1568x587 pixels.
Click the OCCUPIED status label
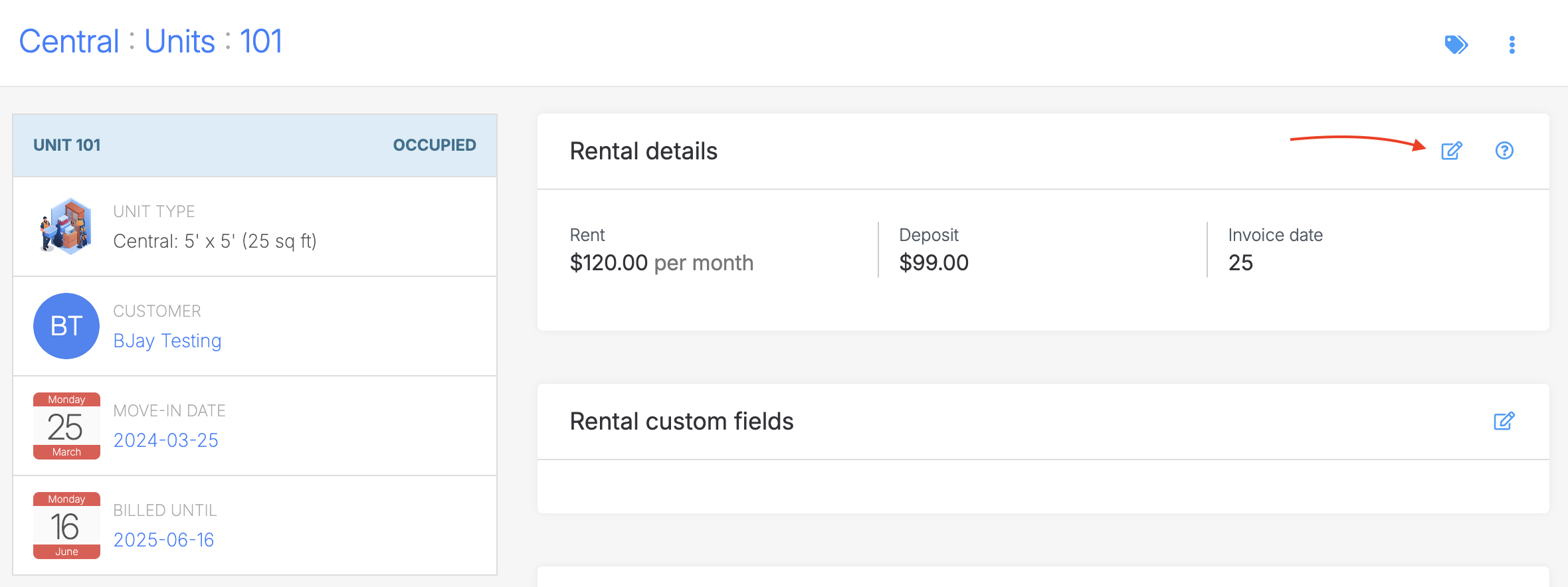pos(435,145)
